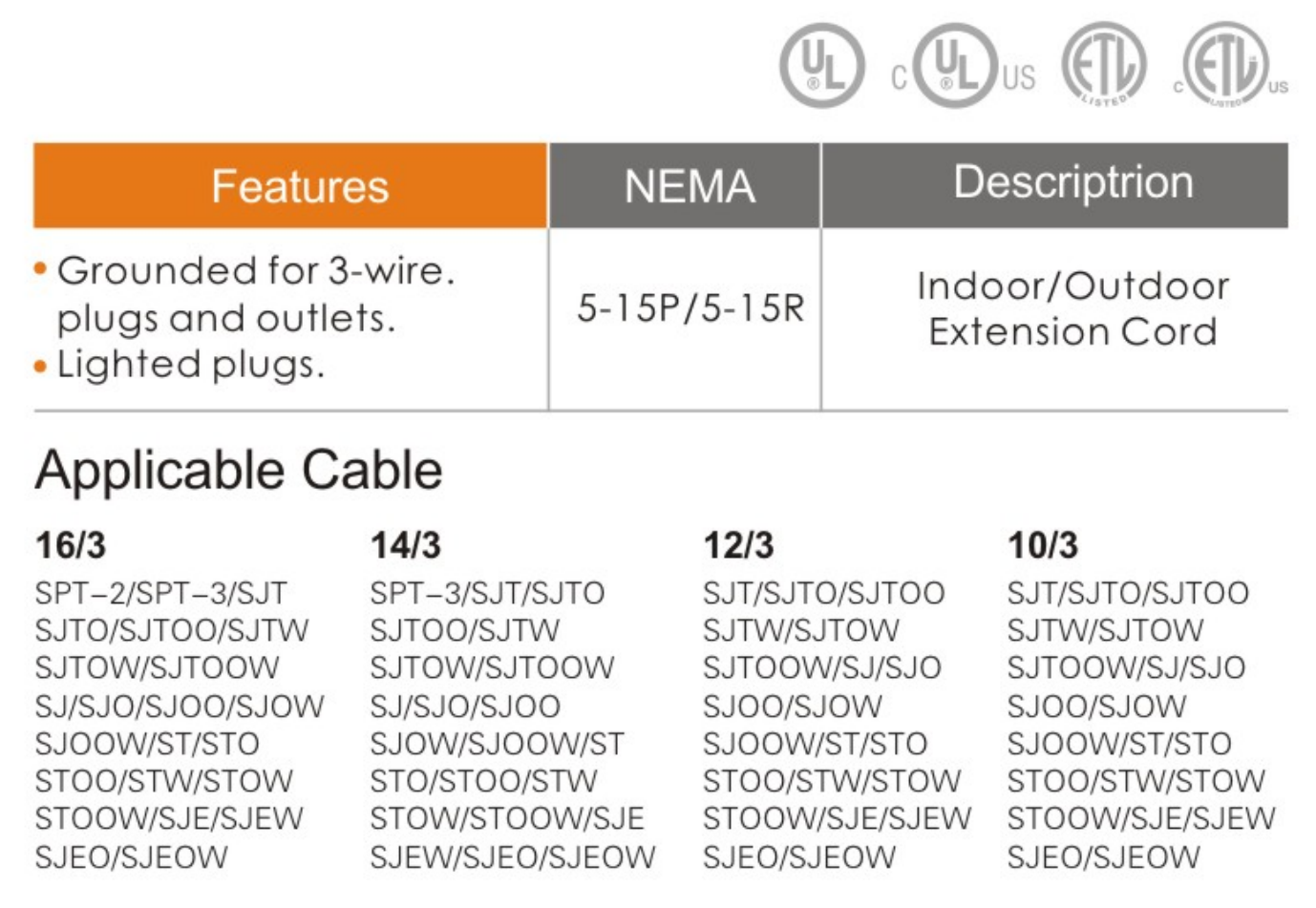
Task: Click the 14/3 gauge heading
Action: pos(406,545)
